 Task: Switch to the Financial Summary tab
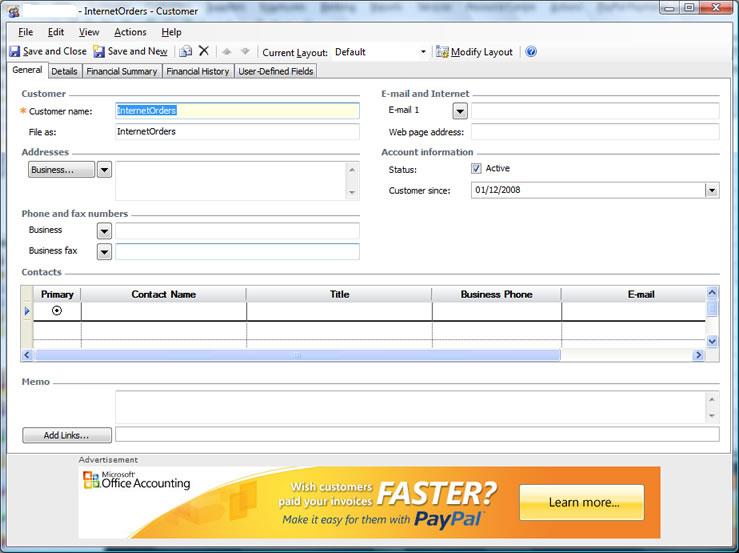click(x=122, y=71)
